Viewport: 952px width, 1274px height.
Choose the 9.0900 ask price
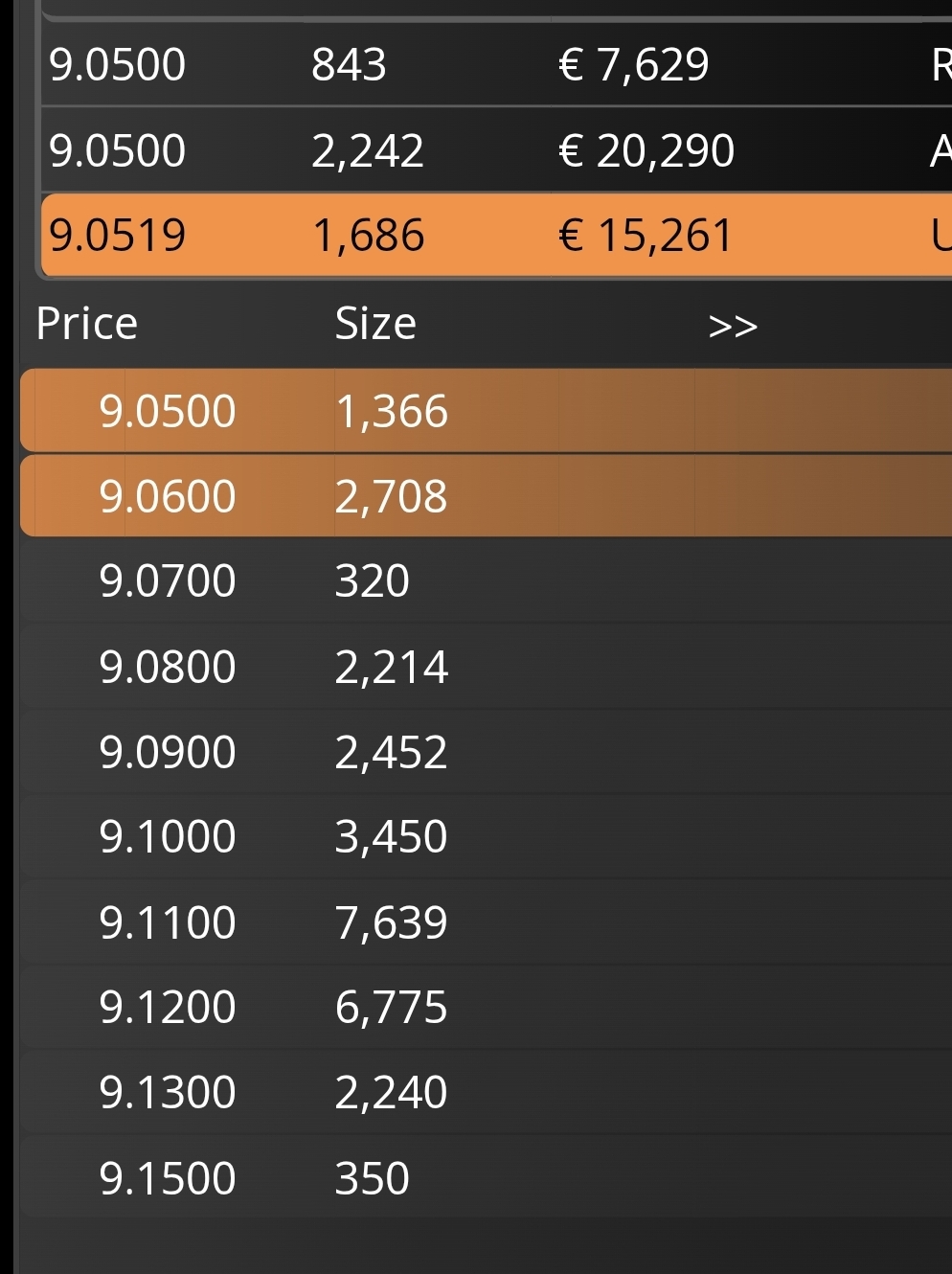[x=168, y=752]
